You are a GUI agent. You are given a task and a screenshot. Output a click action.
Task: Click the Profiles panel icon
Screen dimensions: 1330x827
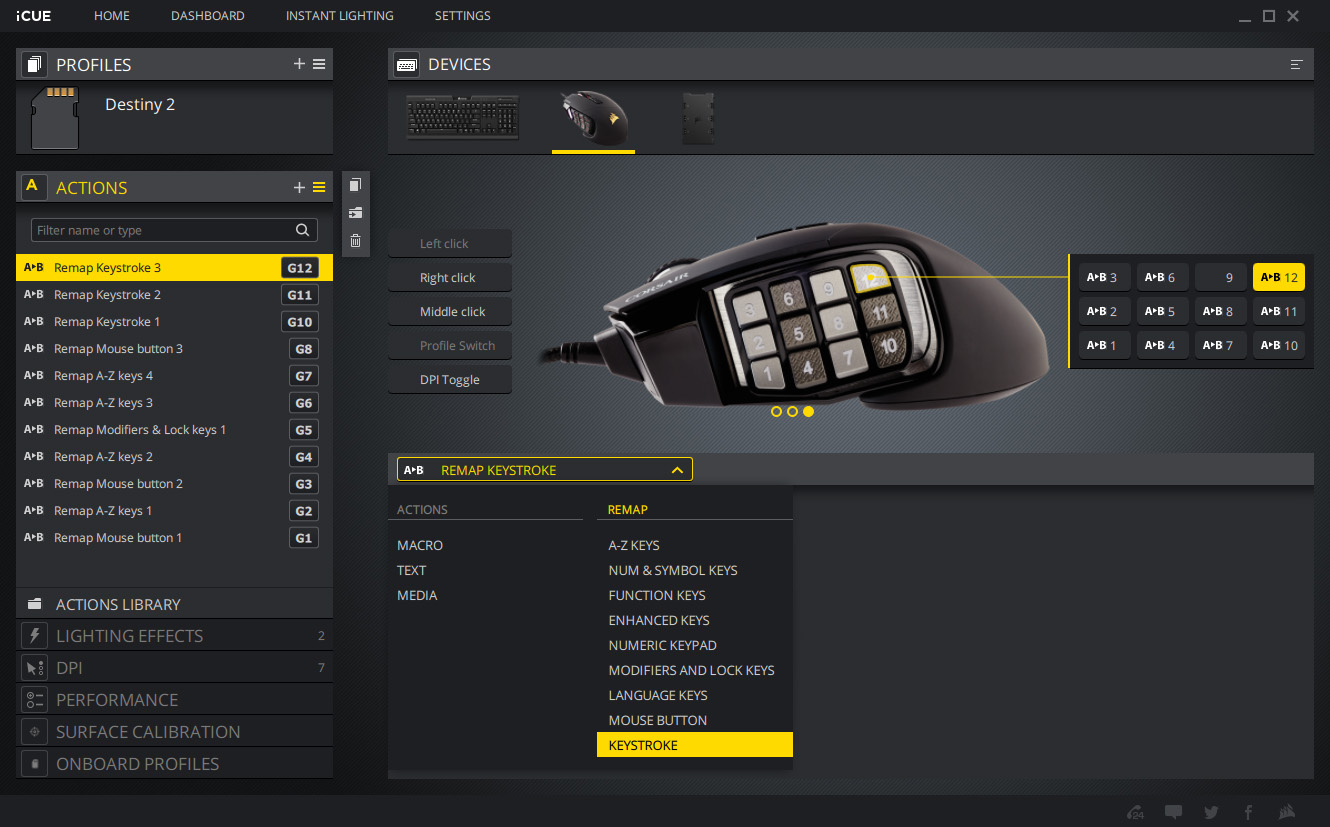(34, 65)
